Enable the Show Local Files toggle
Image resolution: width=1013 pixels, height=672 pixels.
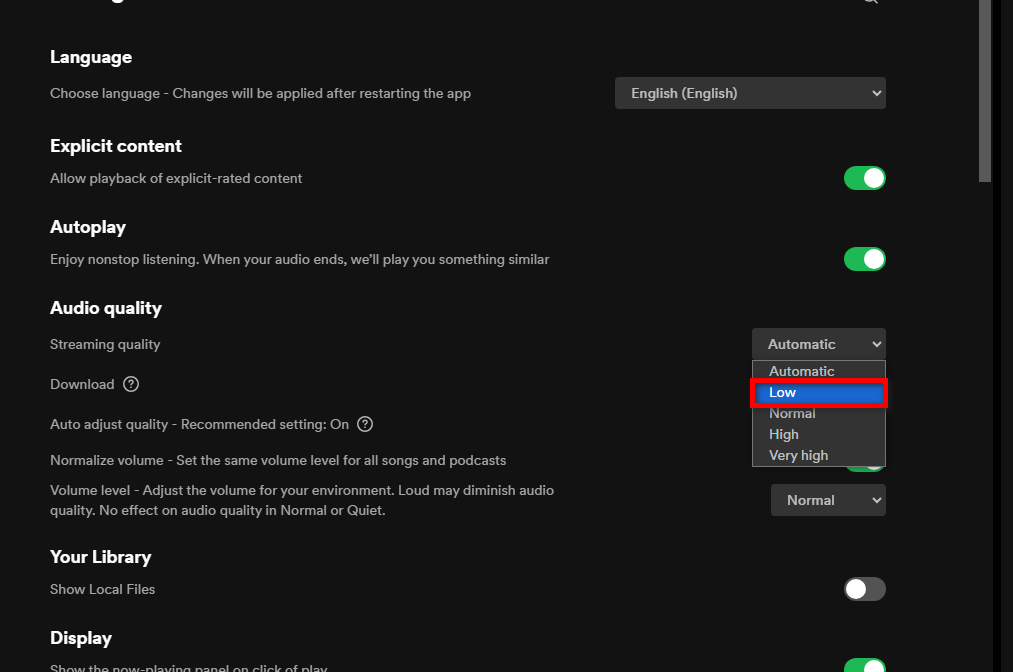tap(864, 589)
